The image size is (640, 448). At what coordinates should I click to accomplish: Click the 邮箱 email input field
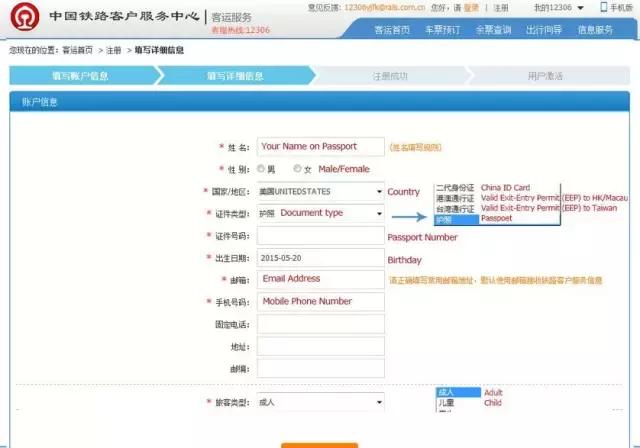click(x=321, y=279)
